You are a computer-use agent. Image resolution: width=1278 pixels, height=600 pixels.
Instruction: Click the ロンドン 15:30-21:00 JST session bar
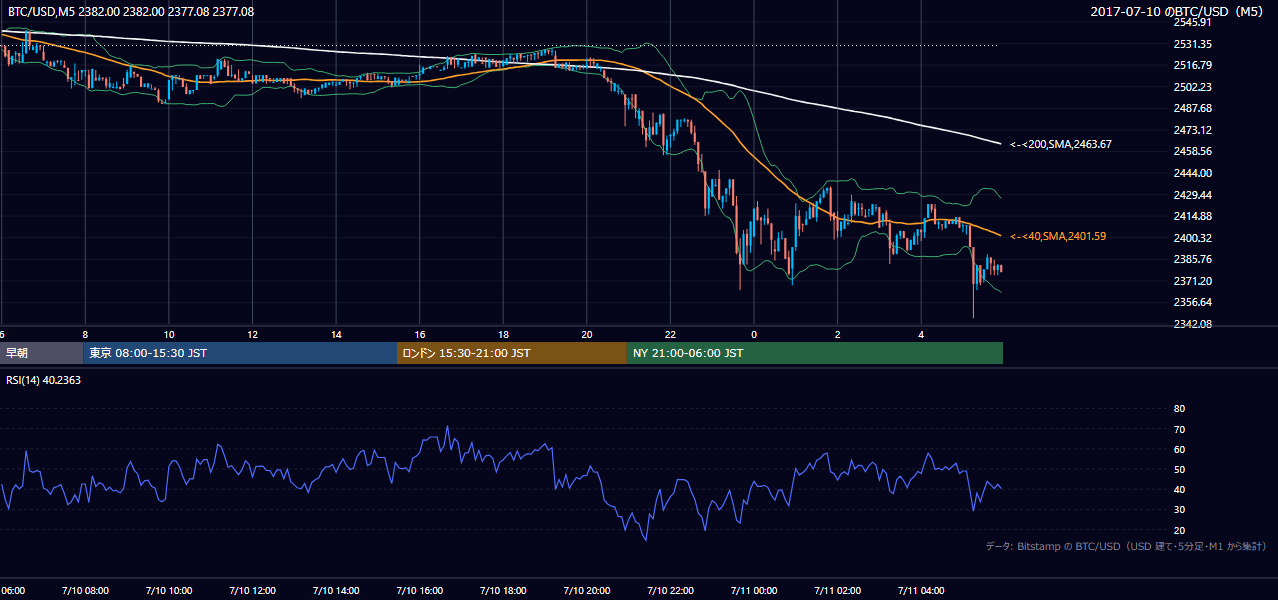point(511,353)
